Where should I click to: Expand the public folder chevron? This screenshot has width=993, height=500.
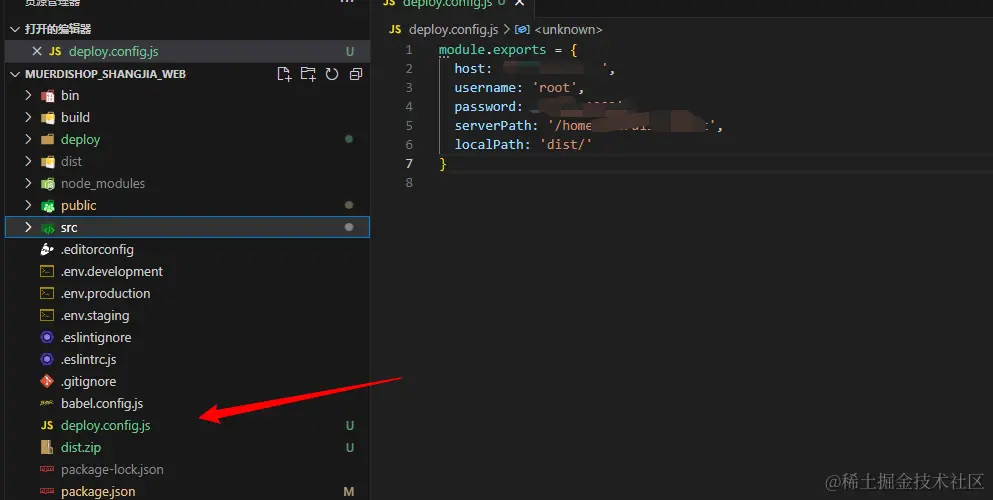coord(28,205)
